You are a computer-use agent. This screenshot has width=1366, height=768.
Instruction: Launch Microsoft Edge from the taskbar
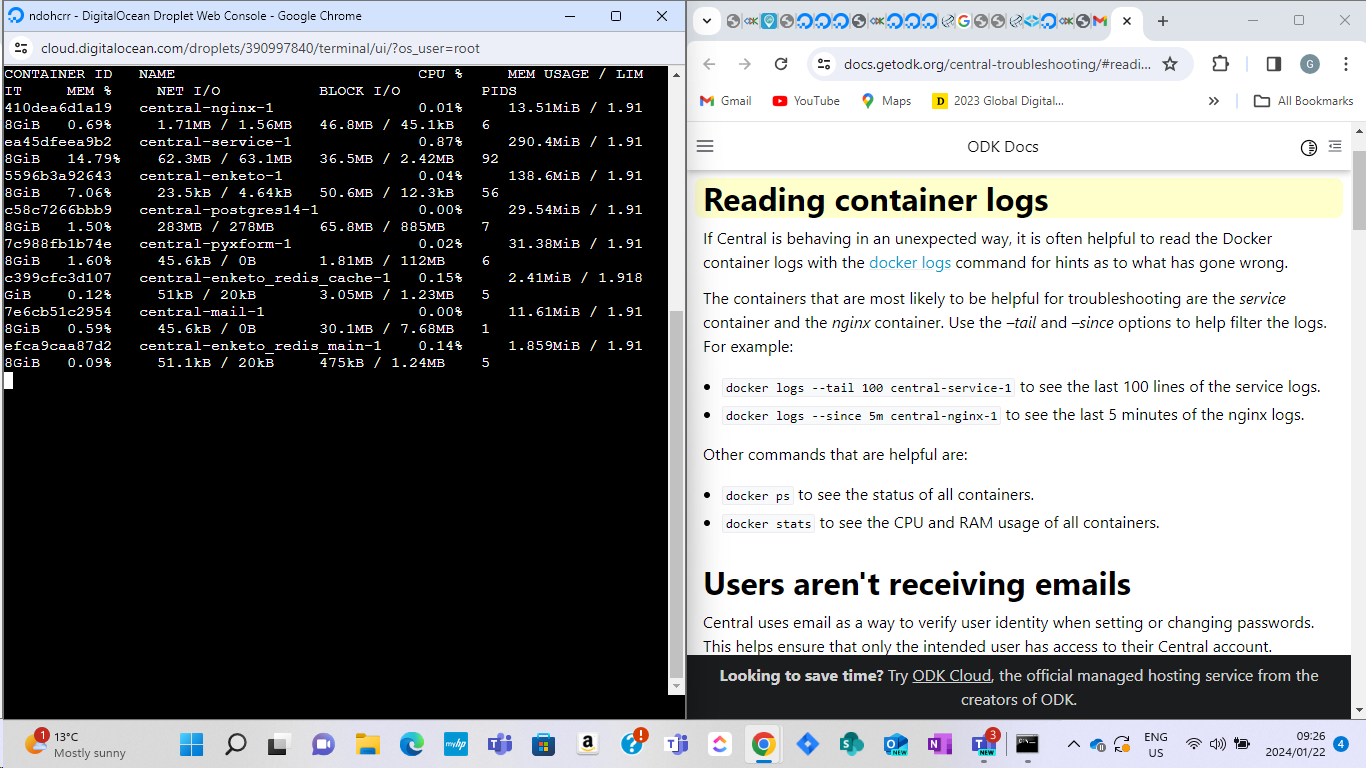pyautogui.click(x=411, y=744)
